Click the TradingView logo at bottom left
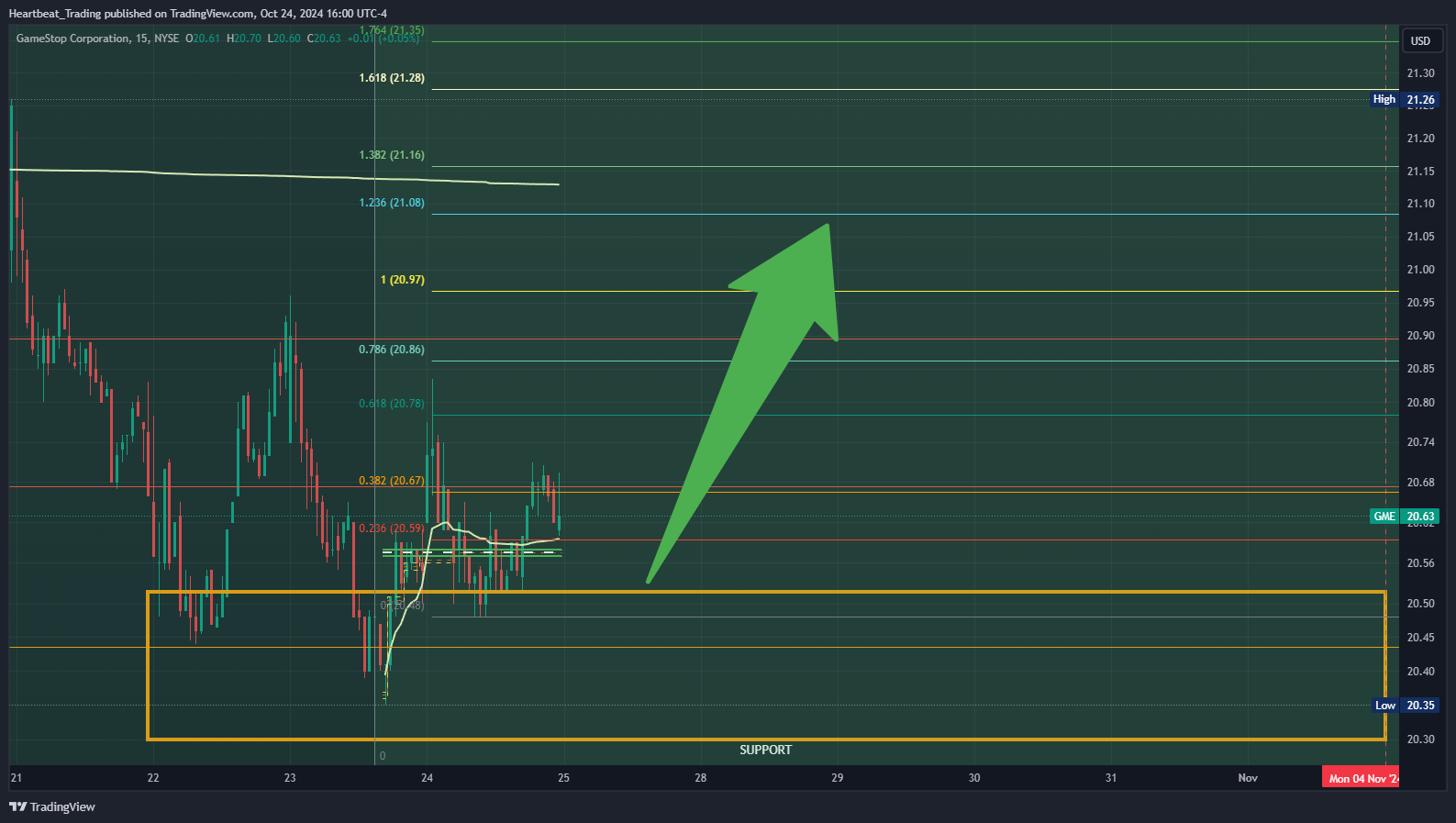This screenshot has height=823, width=1456. tap(52, 806)
